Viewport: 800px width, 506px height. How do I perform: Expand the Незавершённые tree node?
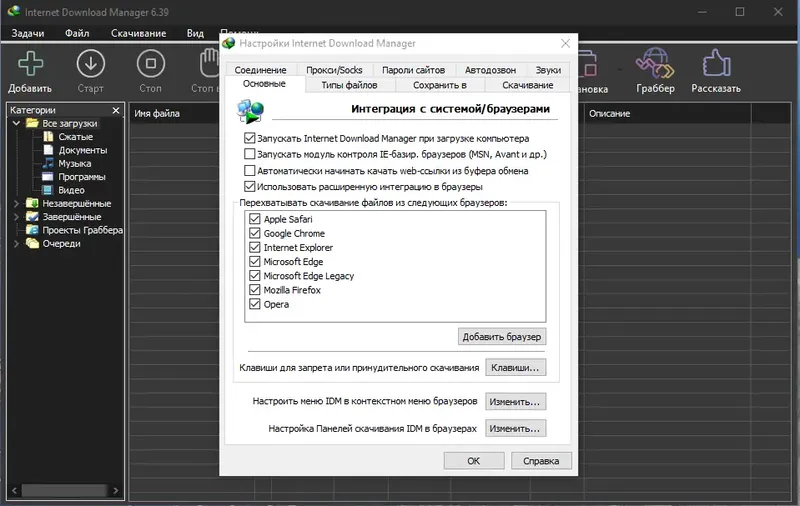pos(16,203)
